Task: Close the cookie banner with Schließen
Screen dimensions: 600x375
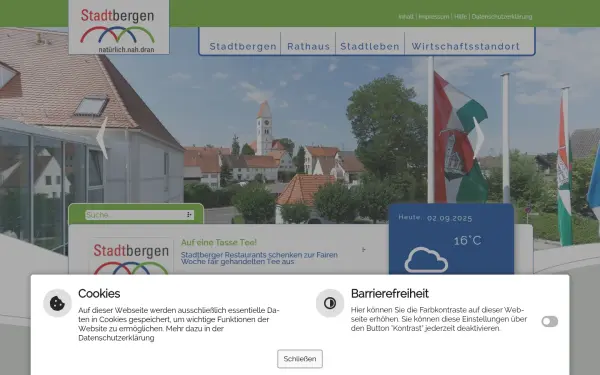Action: [x=300, y=359]
